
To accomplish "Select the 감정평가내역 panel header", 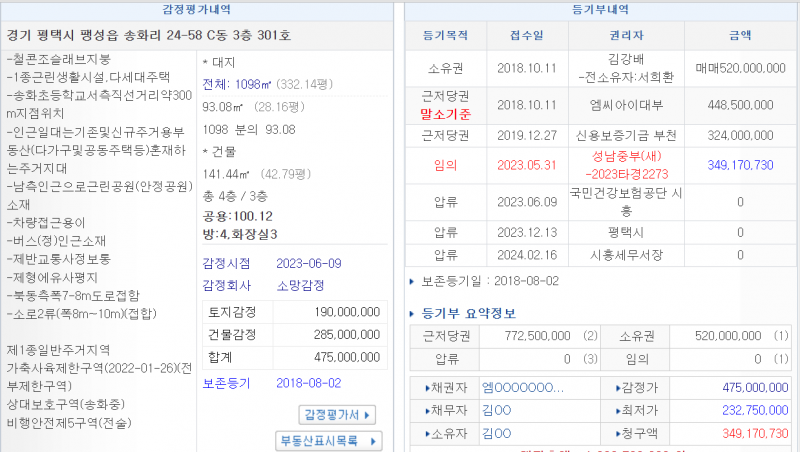I will [x=196, y=8].
